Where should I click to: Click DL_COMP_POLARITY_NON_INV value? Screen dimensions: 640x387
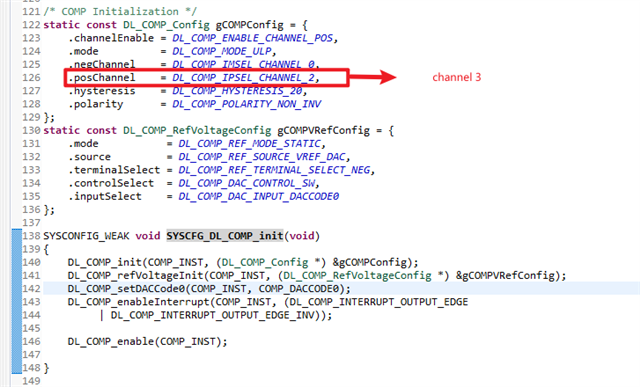247,104
